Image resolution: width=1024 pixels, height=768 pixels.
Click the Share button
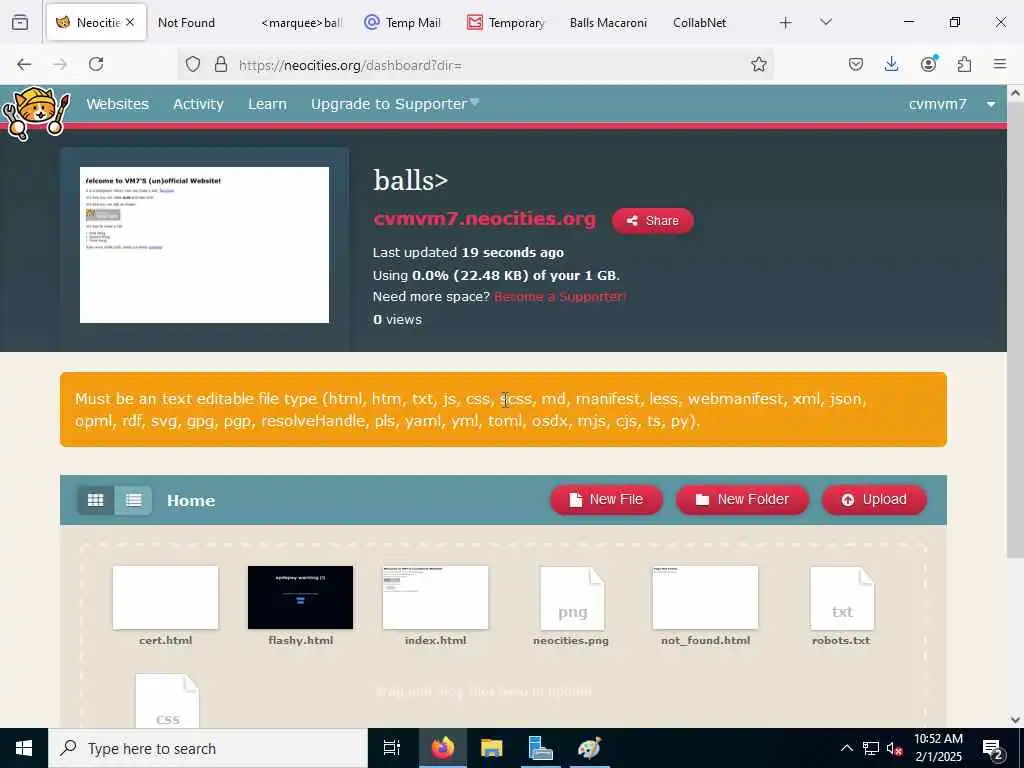[x=652, y=221]
